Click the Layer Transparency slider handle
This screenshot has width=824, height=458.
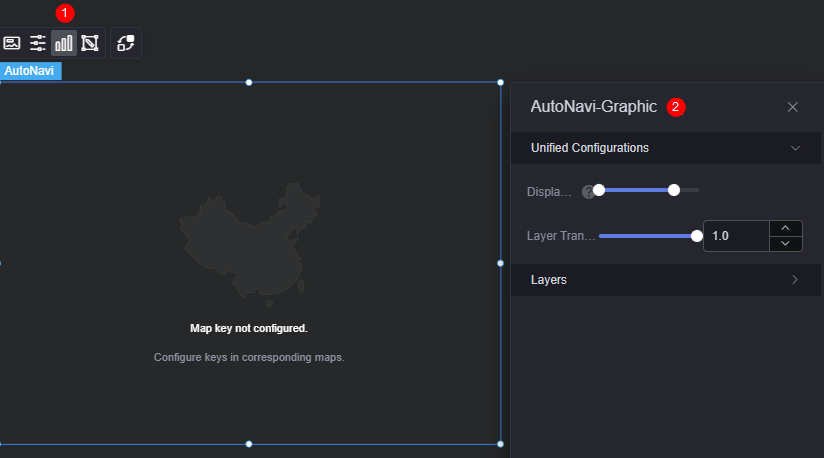696,236
